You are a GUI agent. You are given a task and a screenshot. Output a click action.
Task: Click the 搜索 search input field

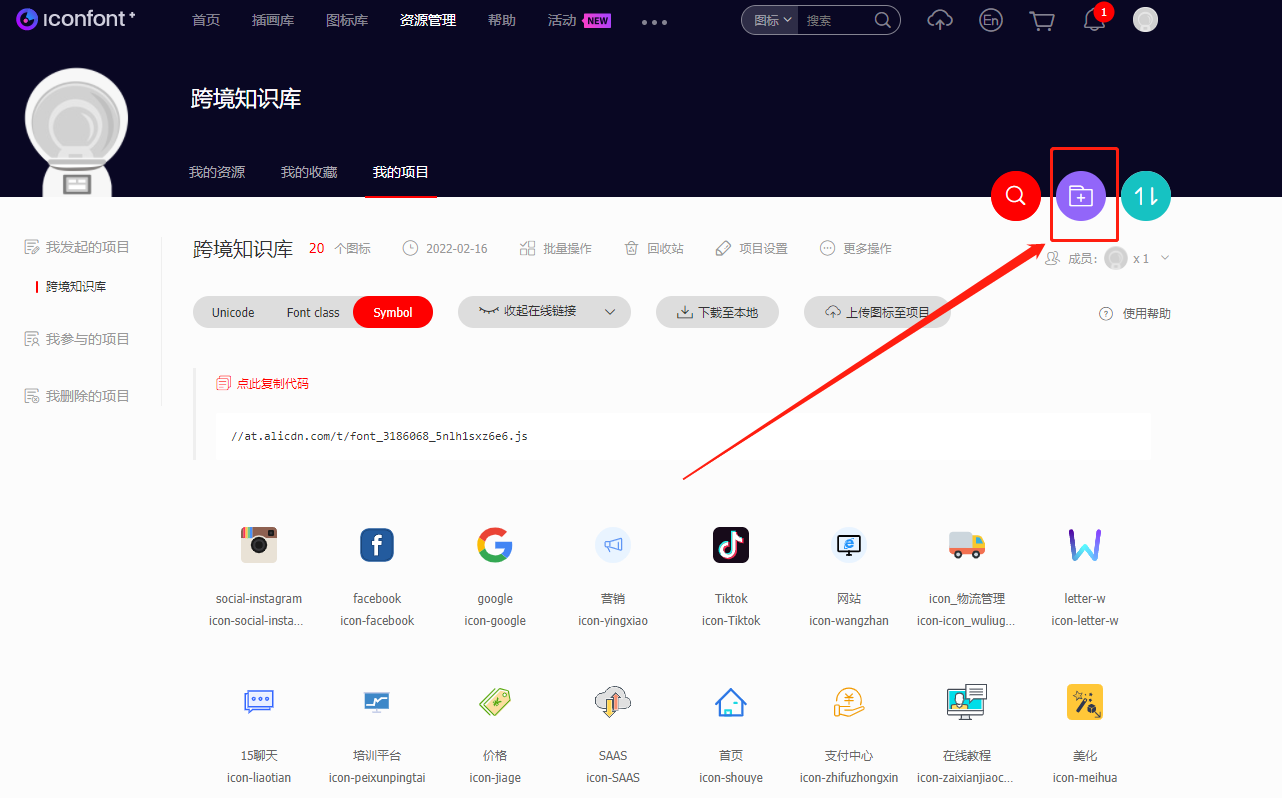point(835,20)
